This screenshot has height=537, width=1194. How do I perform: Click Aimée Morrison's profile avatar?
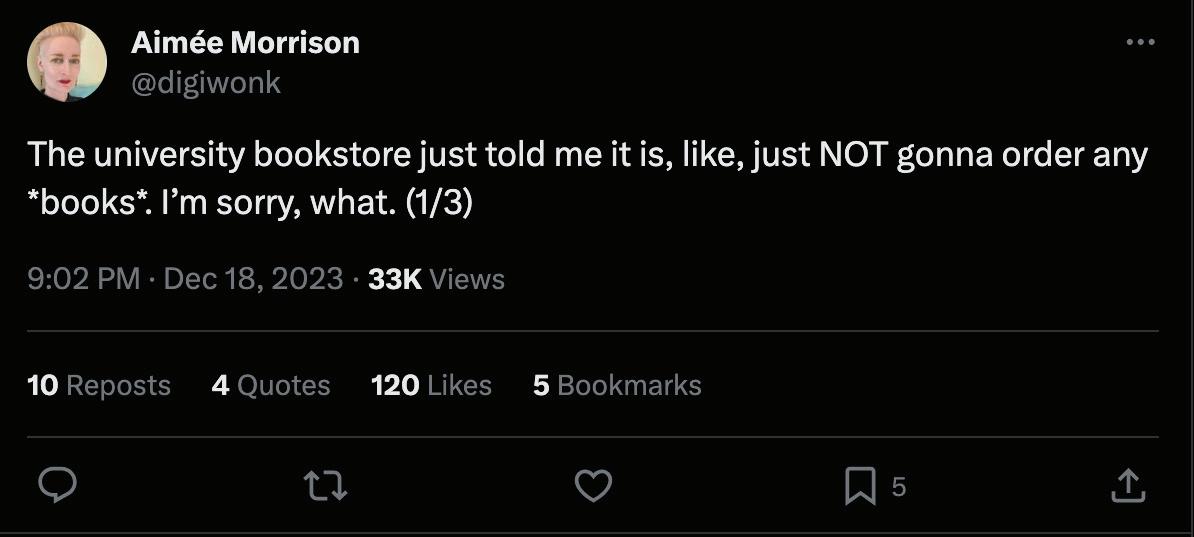pos(67,62)
